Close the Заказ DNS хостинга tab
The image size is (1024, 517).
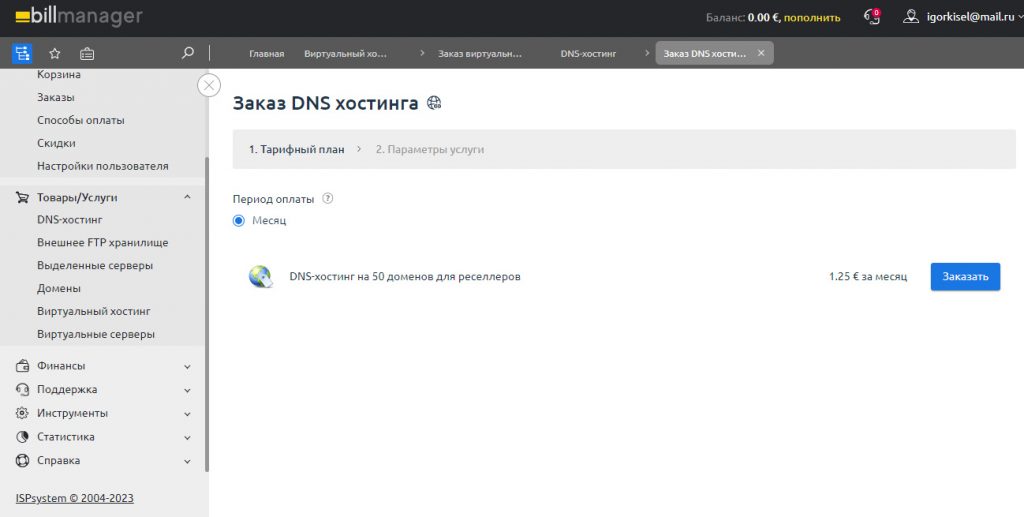coord(761,53)
